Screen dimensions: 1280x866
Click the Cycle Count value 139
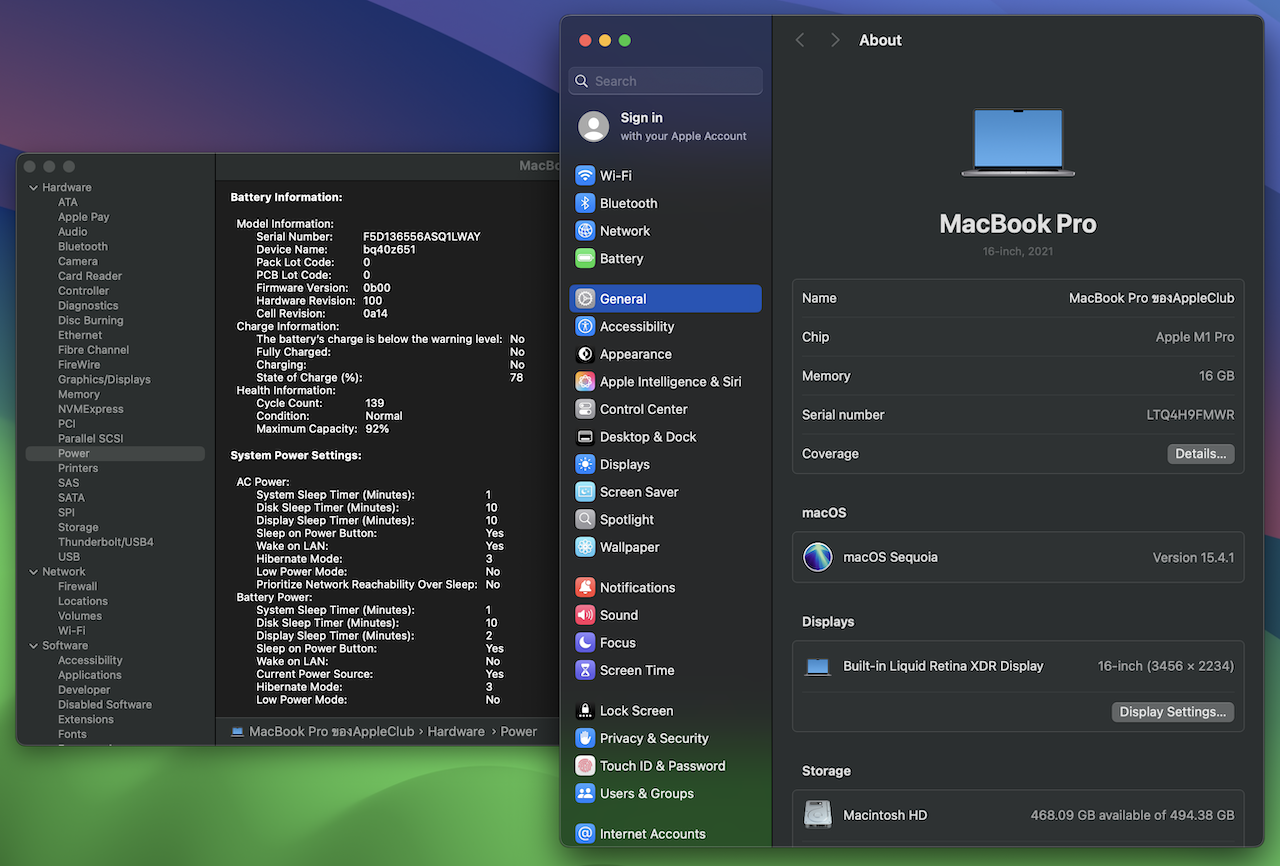(374, 403)
